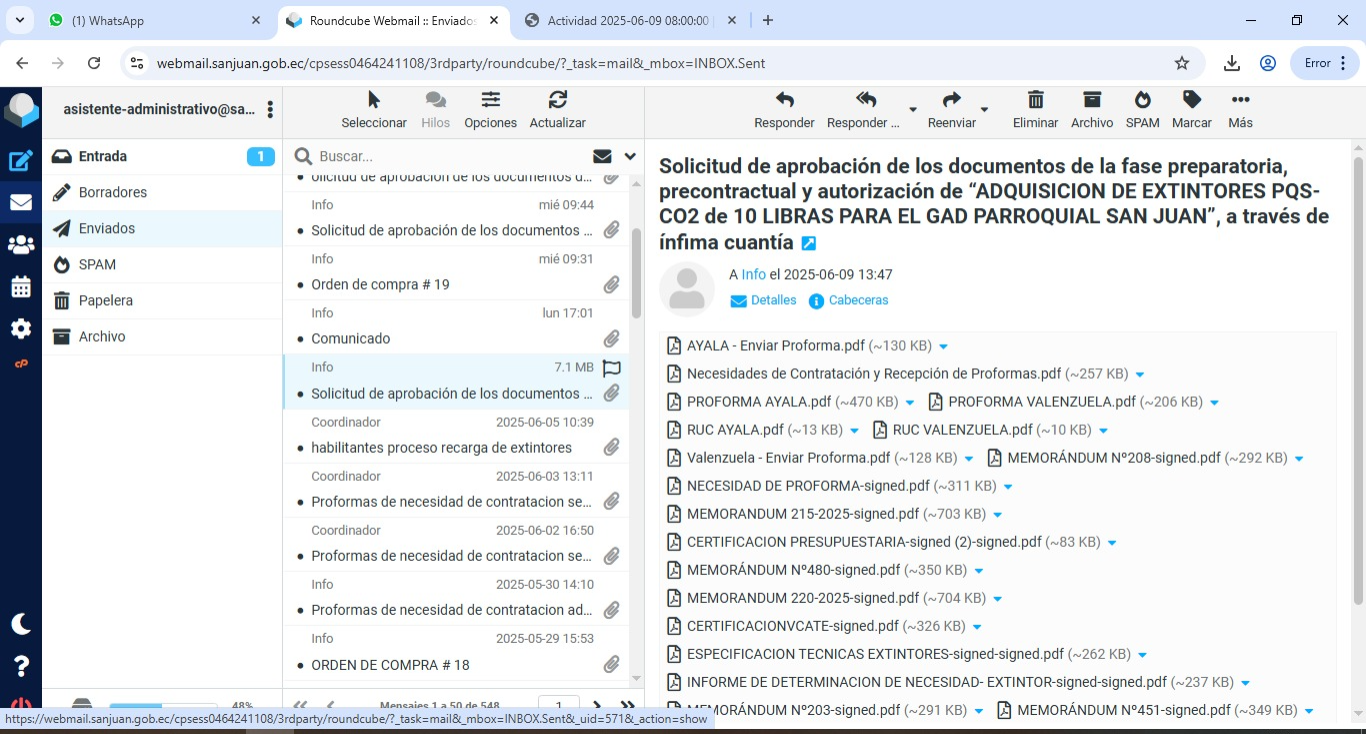Open the Borradores folder
Viewport: 1366px width, 734px height.
[x=113, y=192]
